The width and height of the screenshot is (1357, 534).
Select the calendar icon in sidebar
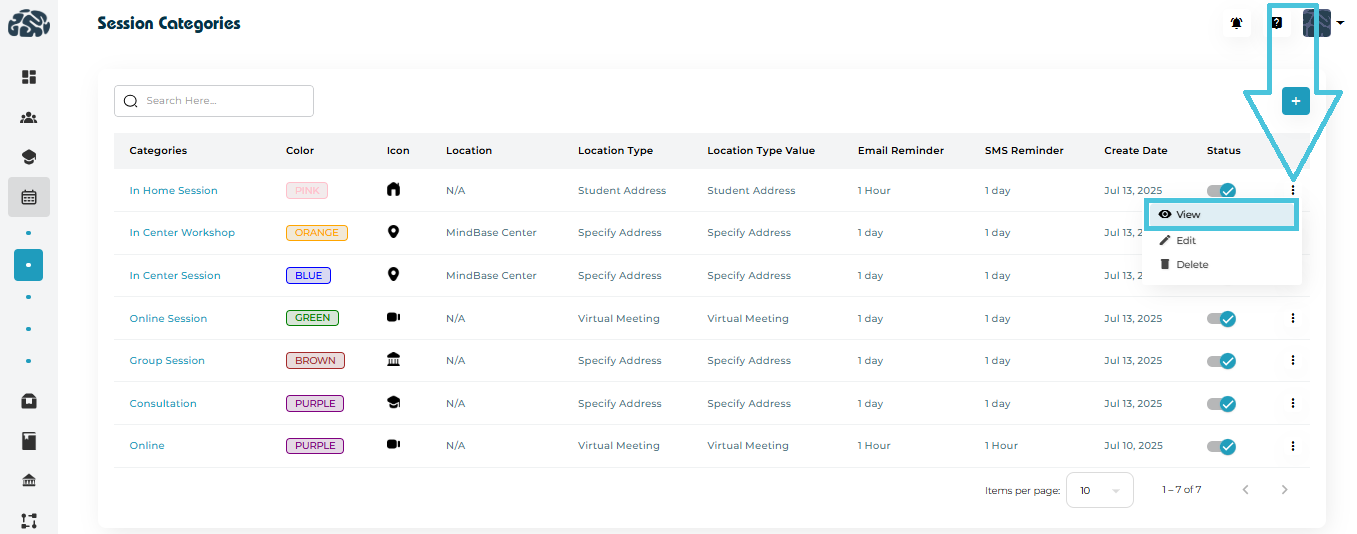pos(29,198)
